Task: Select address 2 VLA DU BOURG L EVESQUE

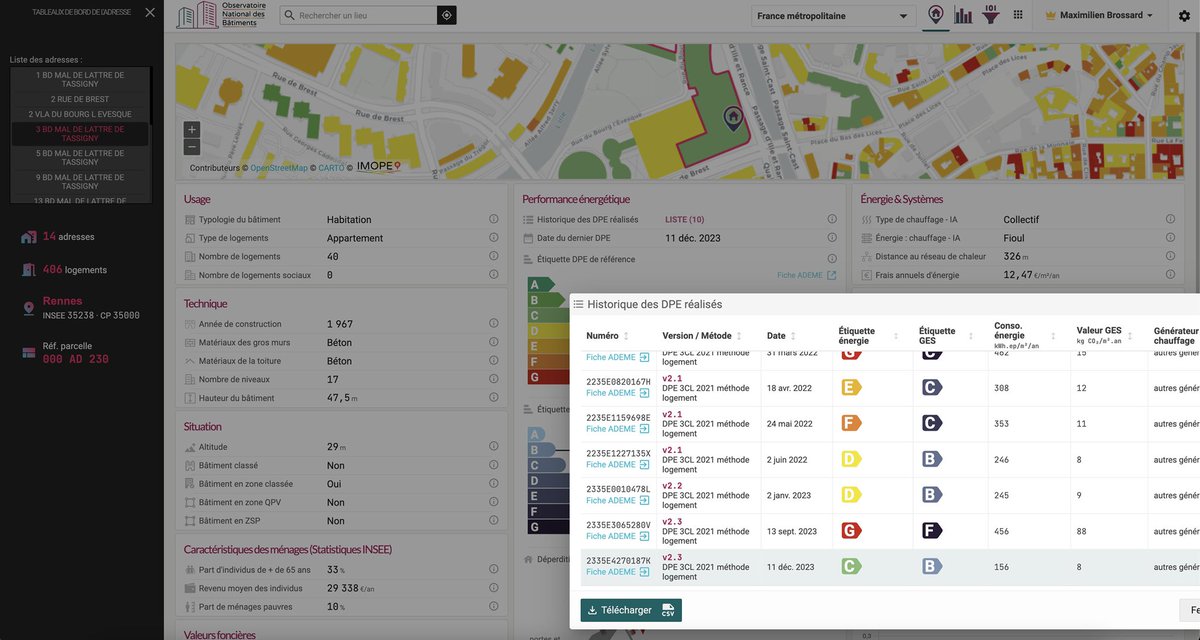Action: (x=80, y=114)
